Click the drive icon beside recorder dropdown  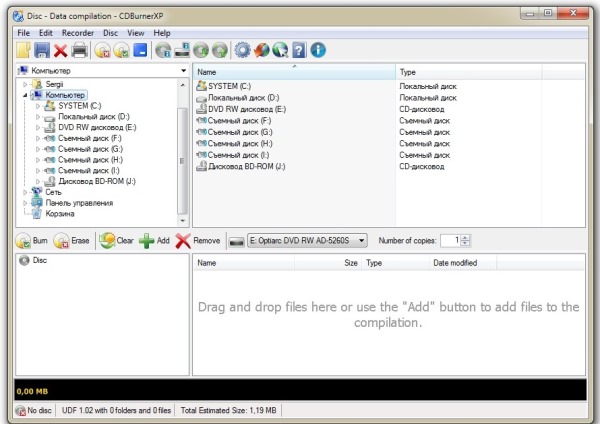(236, 241)
